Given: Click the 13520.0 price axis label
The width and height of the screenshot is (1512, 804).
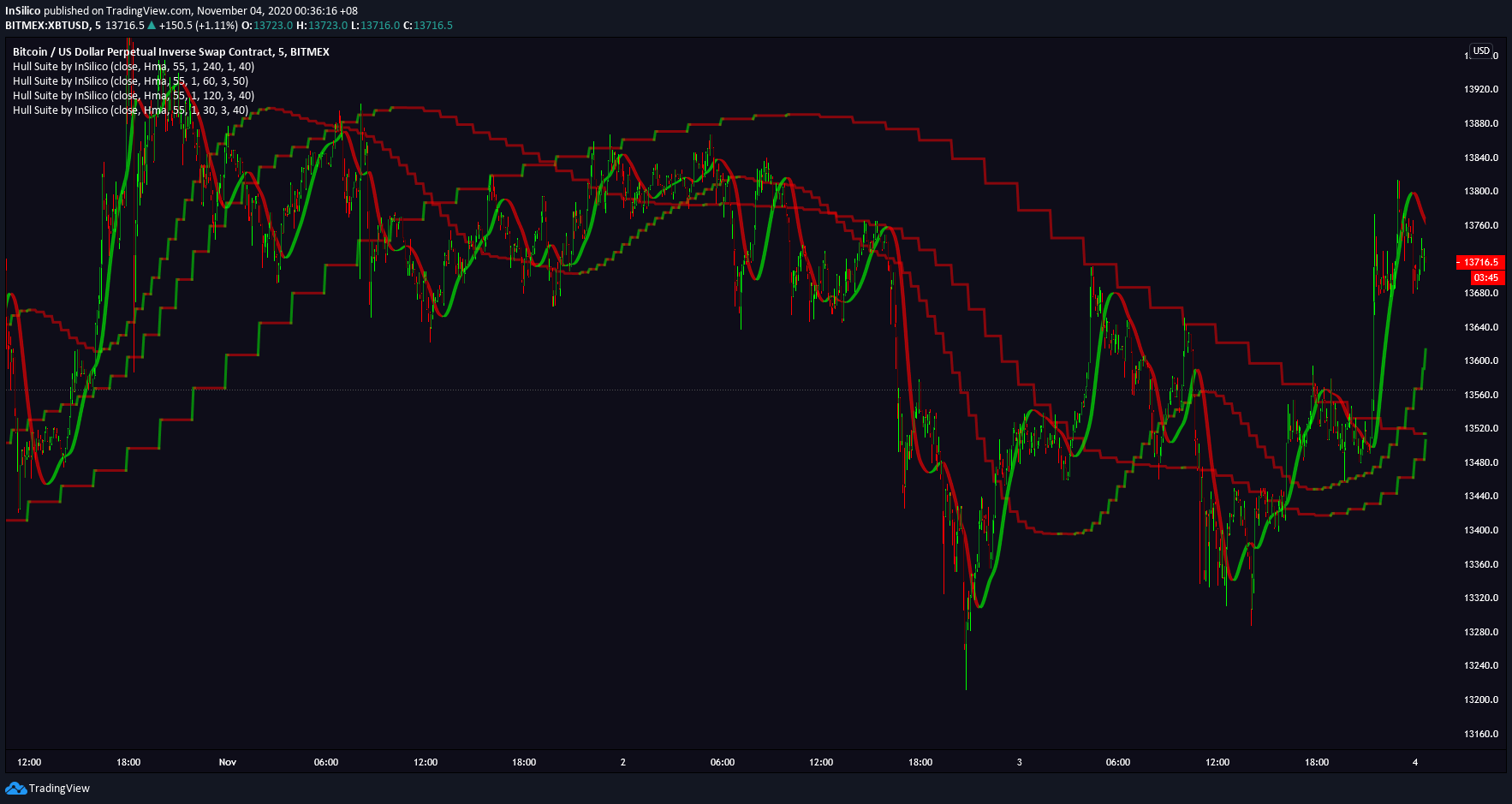Looking at the screenshot, I should coord(1481,428).
